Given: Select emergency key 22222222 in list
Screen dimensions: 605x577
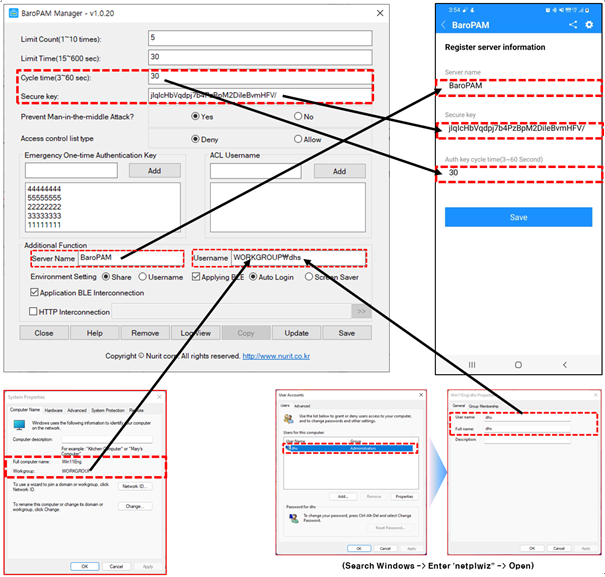Looking at the screenshot, I should pyautogui.click(x=44, y=207).
